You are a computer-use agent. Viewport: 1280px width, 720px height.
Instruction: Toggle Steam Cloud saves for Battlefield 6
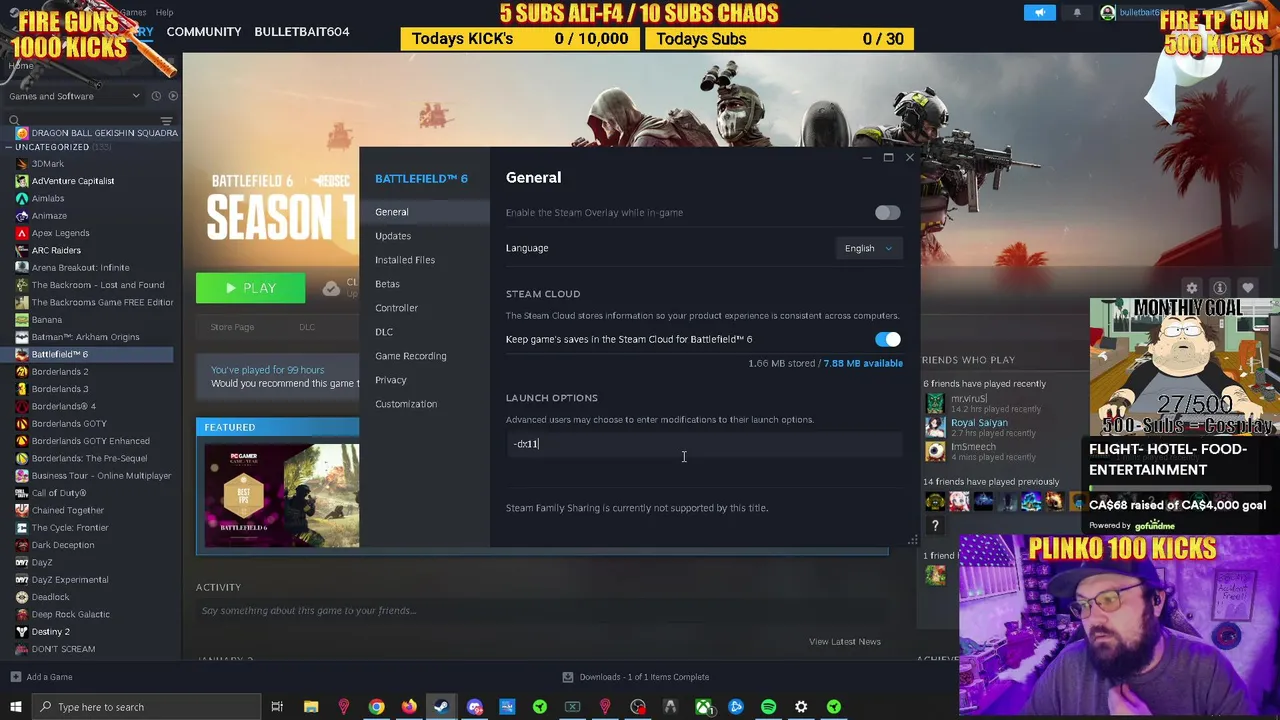(887, 340)
